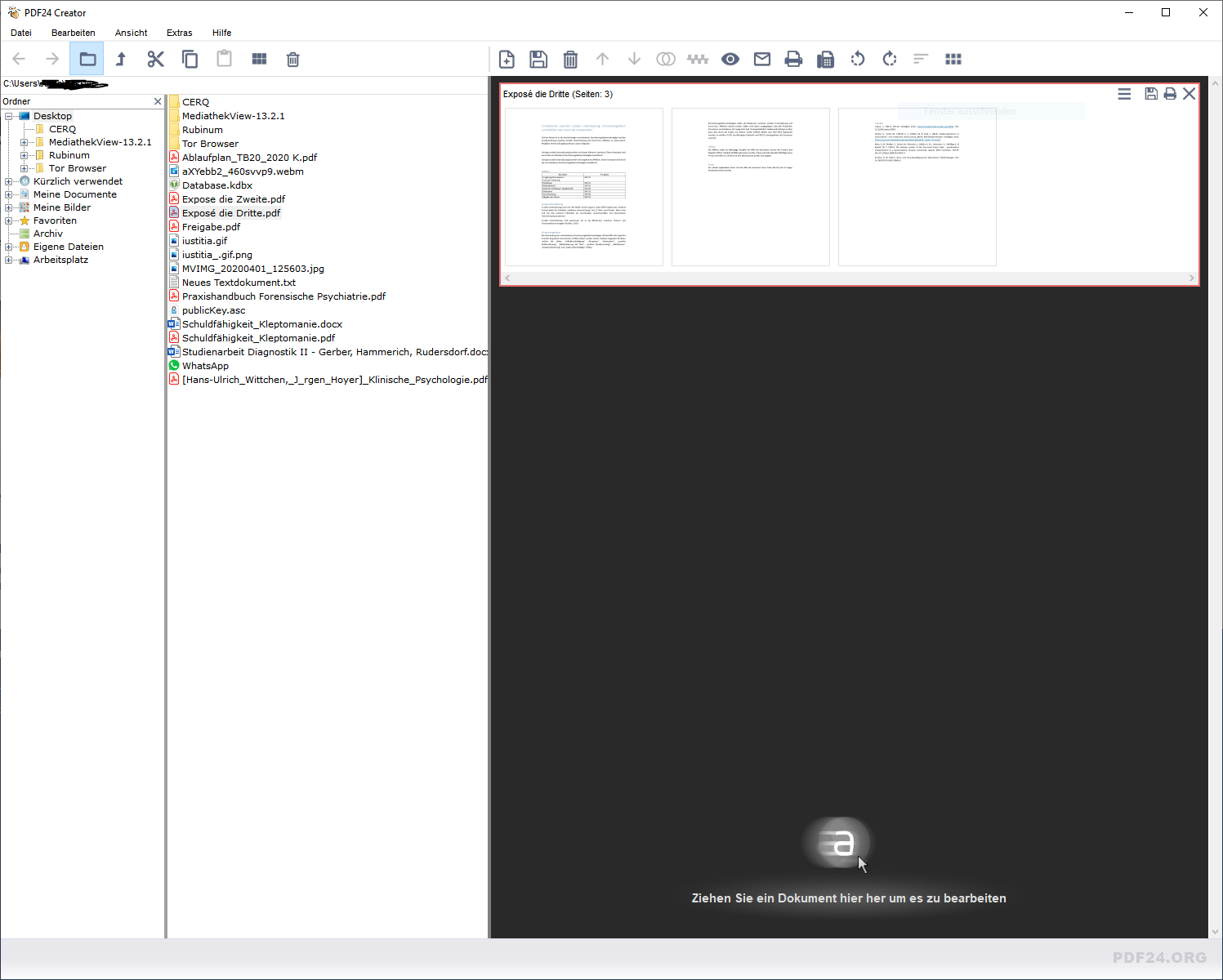This screenshot has height=980, width=1223.
Task: Paste from clipboard in explorer
Action: [x=225, y=59]
